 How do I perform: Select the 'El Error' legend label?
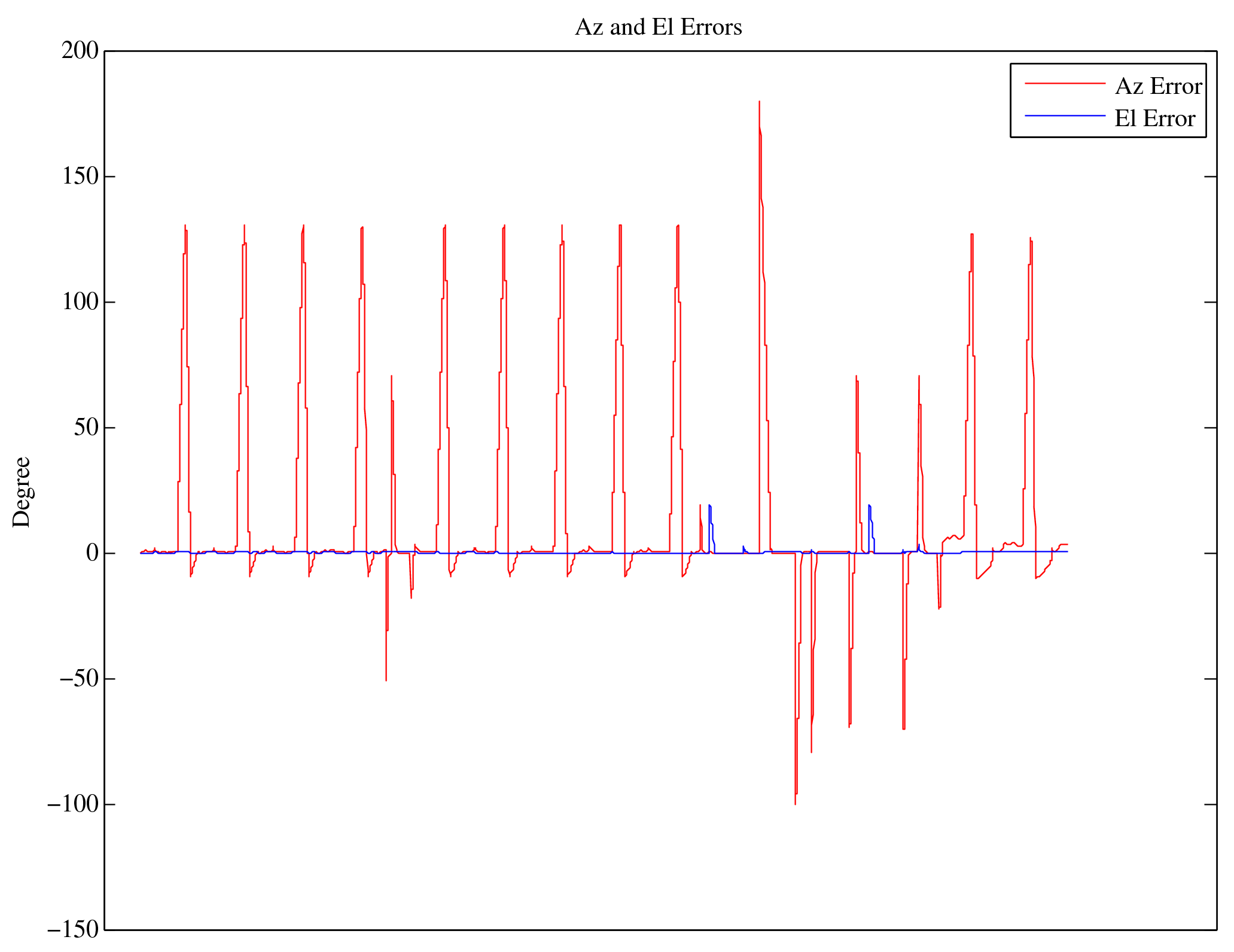click(1154, 119)
